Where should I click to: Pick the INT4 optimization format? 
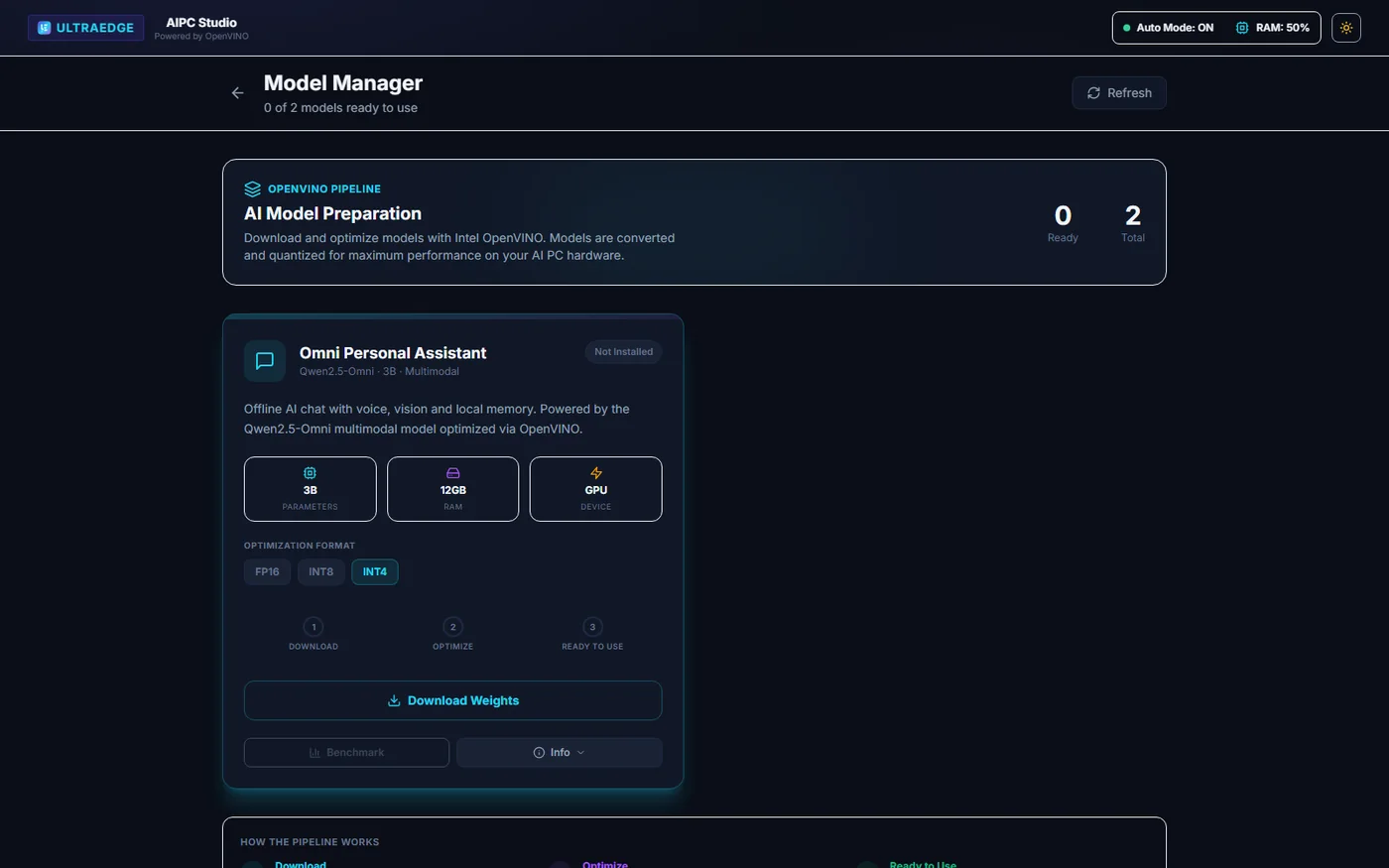pos(374,571)
